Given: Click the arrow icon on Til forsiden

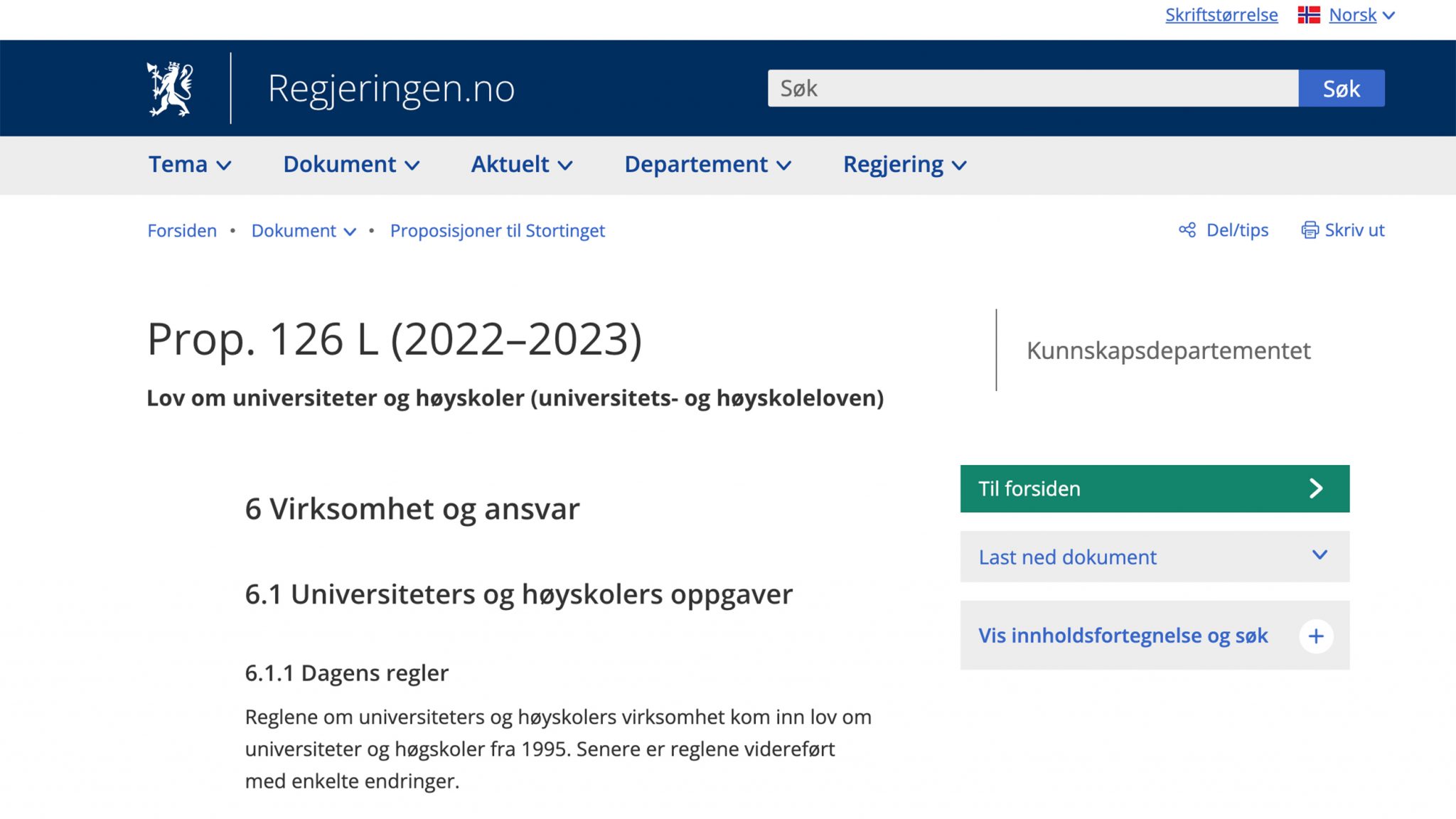Looking at the screenshot, I should [x=1315, y=488].
